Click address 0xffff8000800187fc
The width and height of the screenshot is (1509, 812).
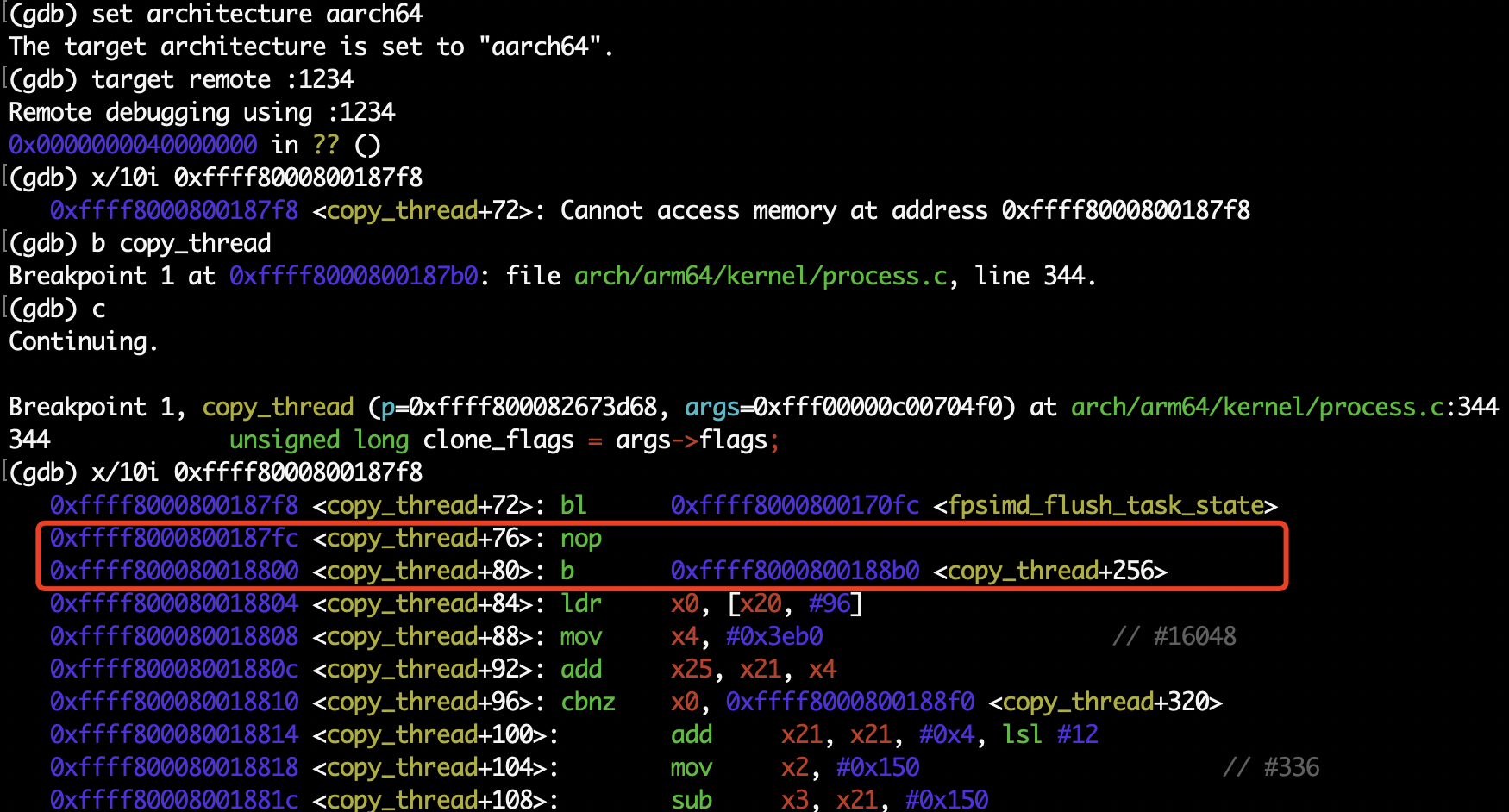click(x=174, y=538)
